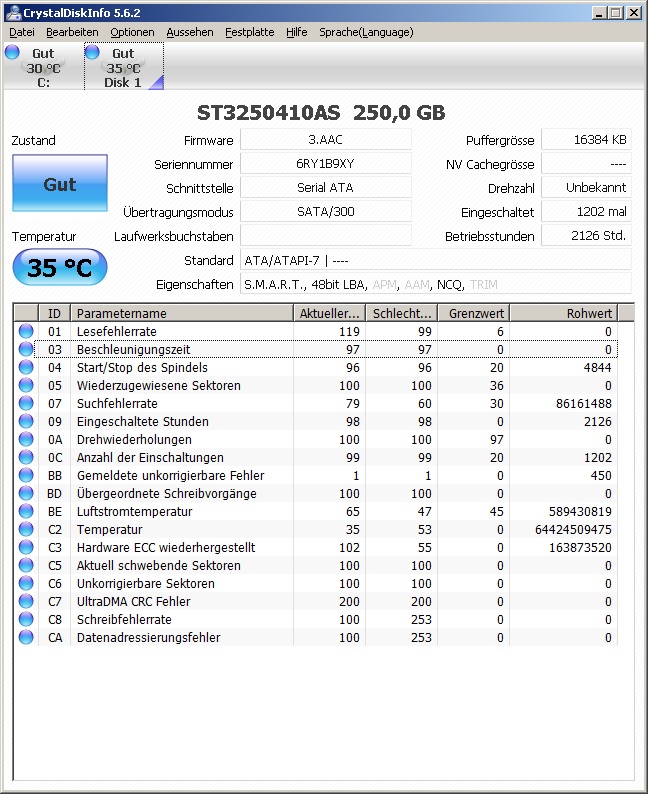The height and width of the screenshot is (794, 648).
Task: Click status orb for Hardware ECC wiederhergestellt
Action: click(x=26, y=547)
